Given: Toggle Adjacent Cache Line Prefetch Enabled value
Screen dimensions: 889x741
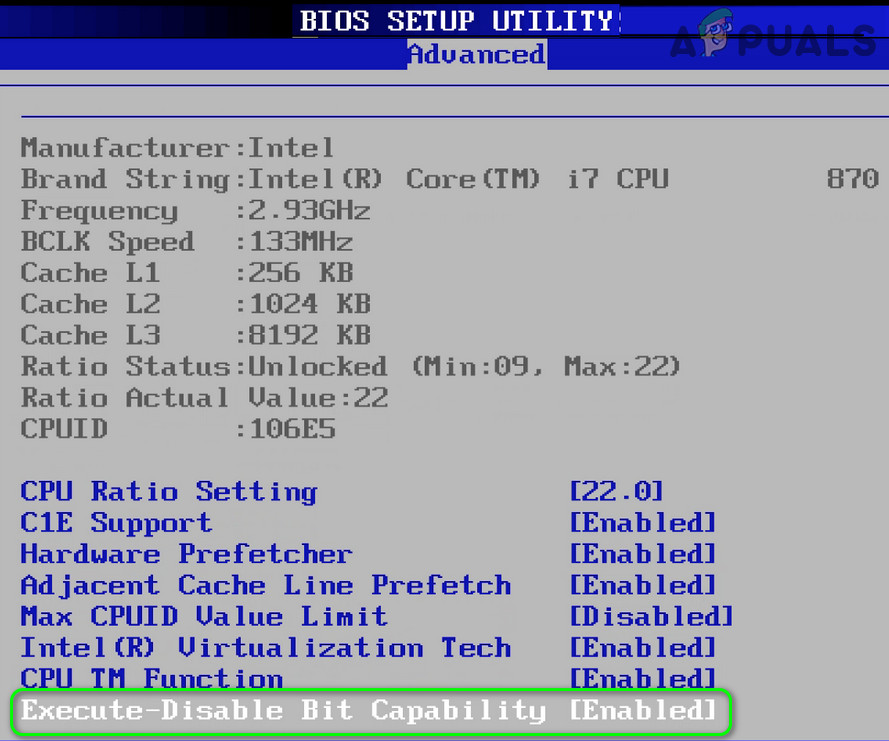Looking at the screenshot, I should tap(642, 585).
